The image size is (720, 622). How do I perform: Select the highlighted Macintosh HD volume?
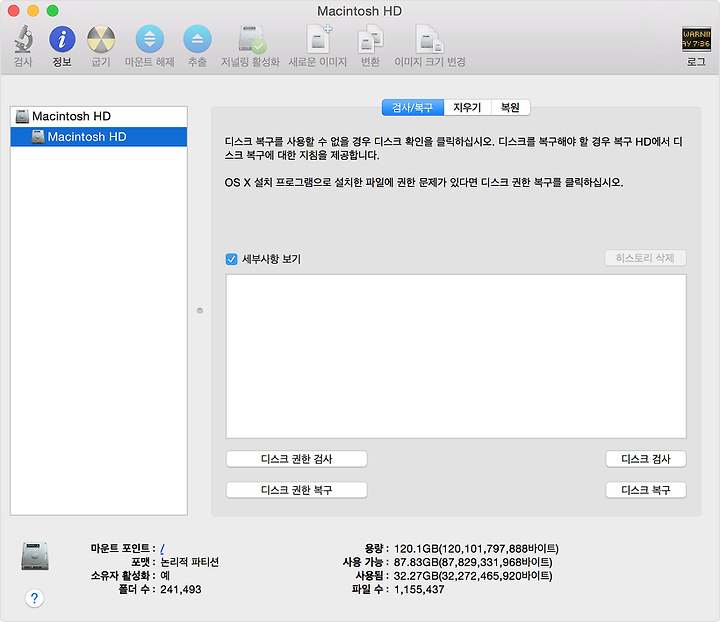point(99,137)
